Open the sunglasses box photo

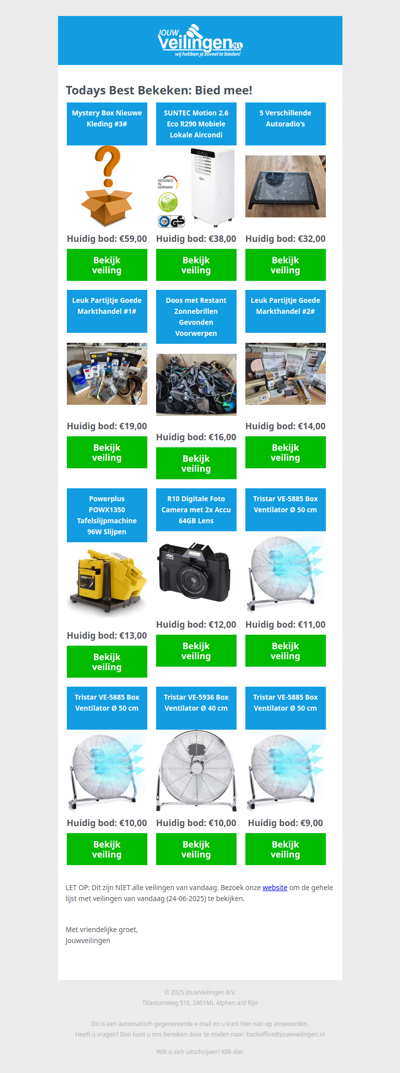[x=196, y=385]
